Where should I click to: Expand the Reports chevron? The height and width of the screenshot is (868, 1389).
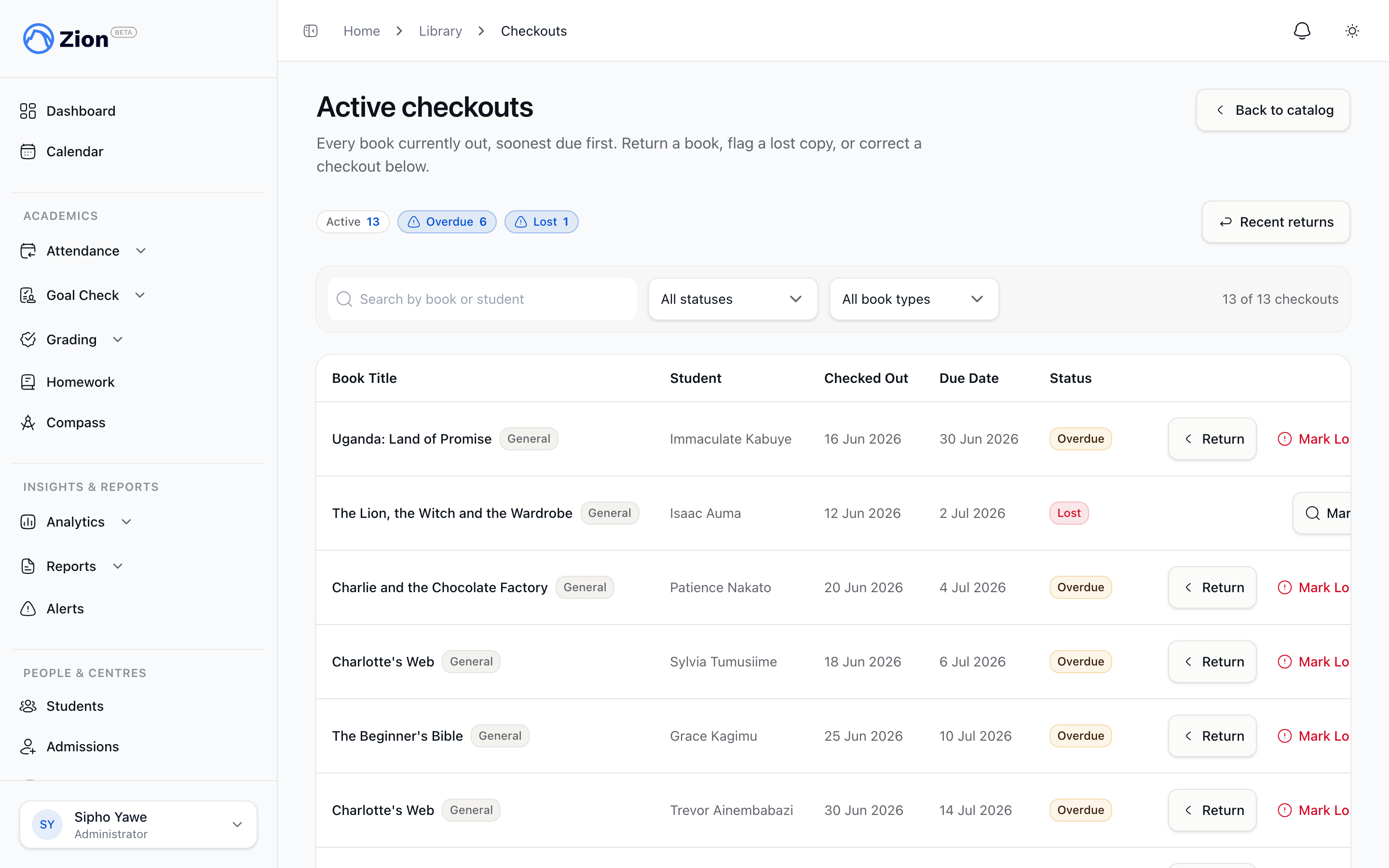pos(118,566)
